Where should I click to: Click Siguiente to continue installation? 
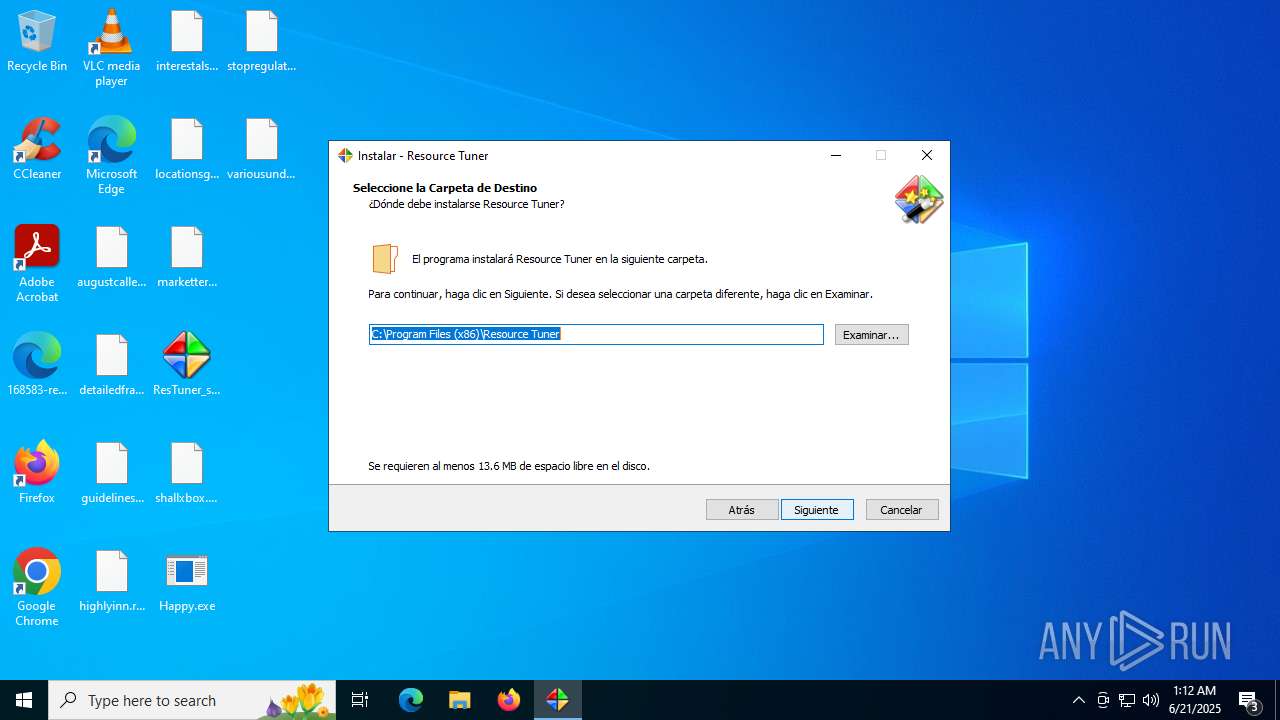pos(817,510)
